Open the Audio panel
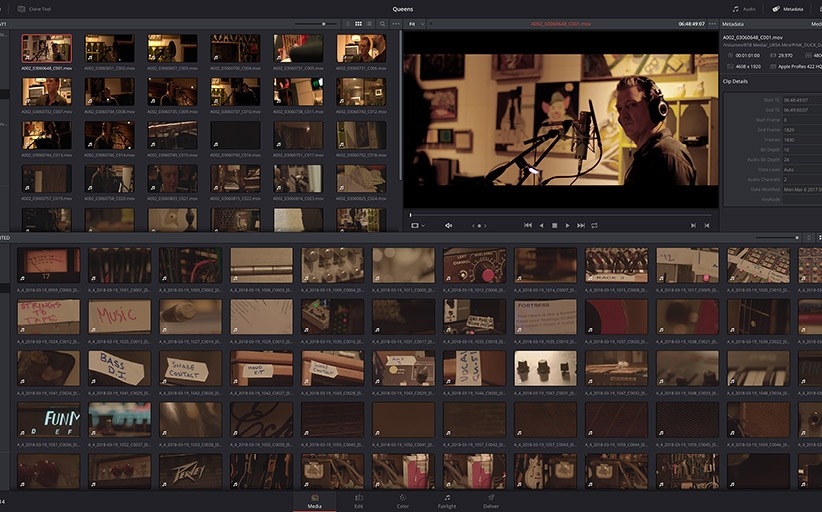This screenshot has width=822, height=512. click(x=743, y=8)
